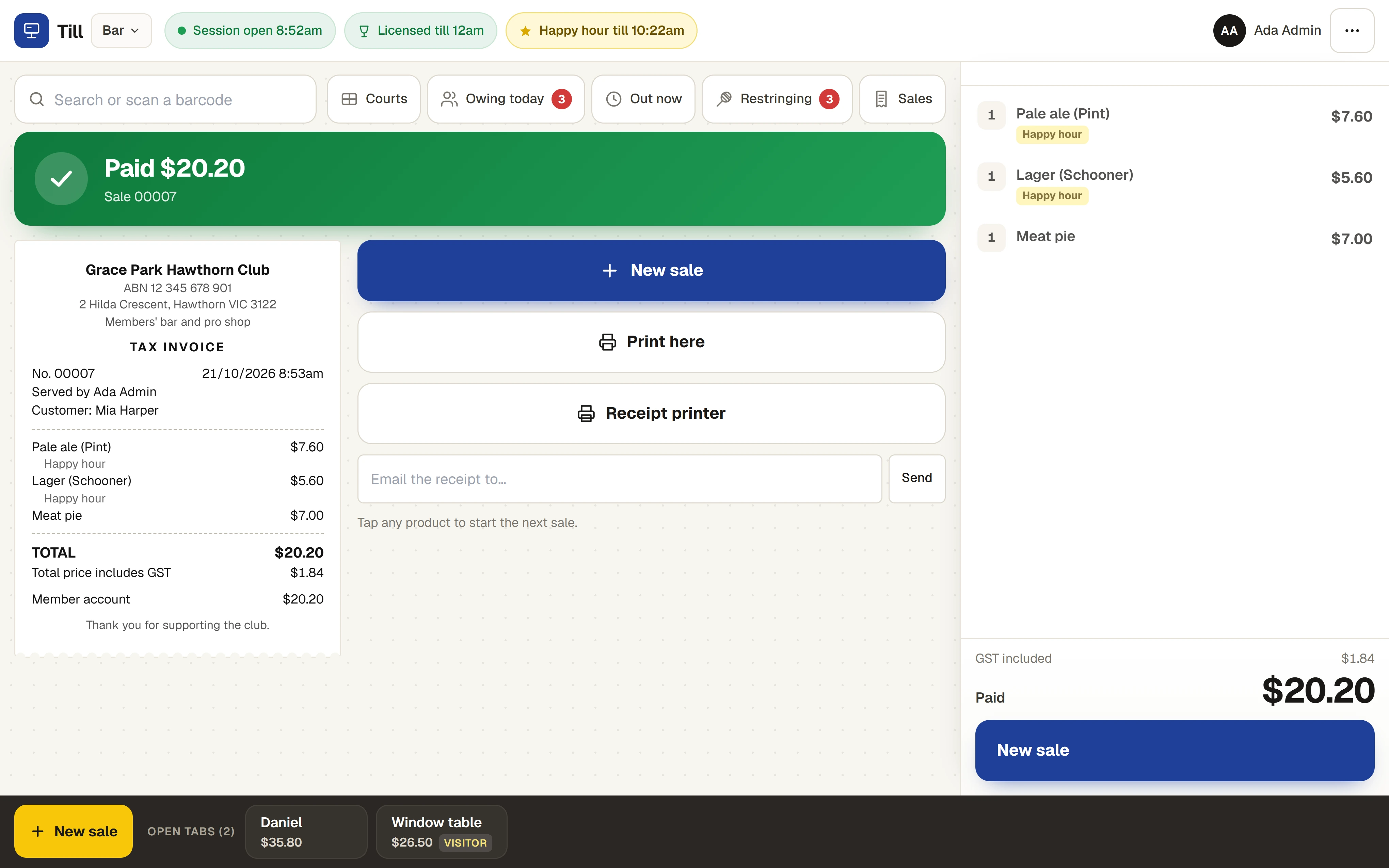Image resolution: width=1389 pixels, height=868 pixels.
Task: Open the three-dot more options menu
Action: [1352, 30]
